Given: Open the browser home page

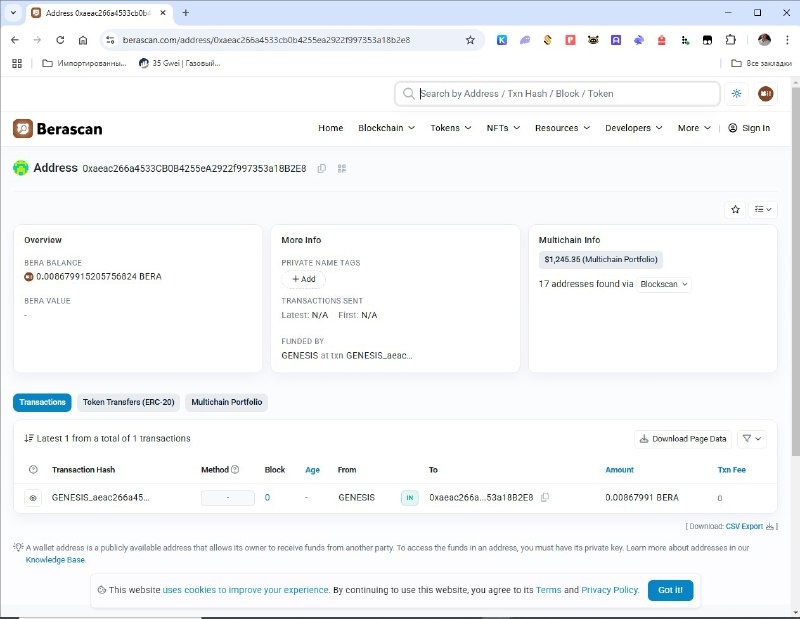Looking at the screenshot, I should click(x=83, y=40).
